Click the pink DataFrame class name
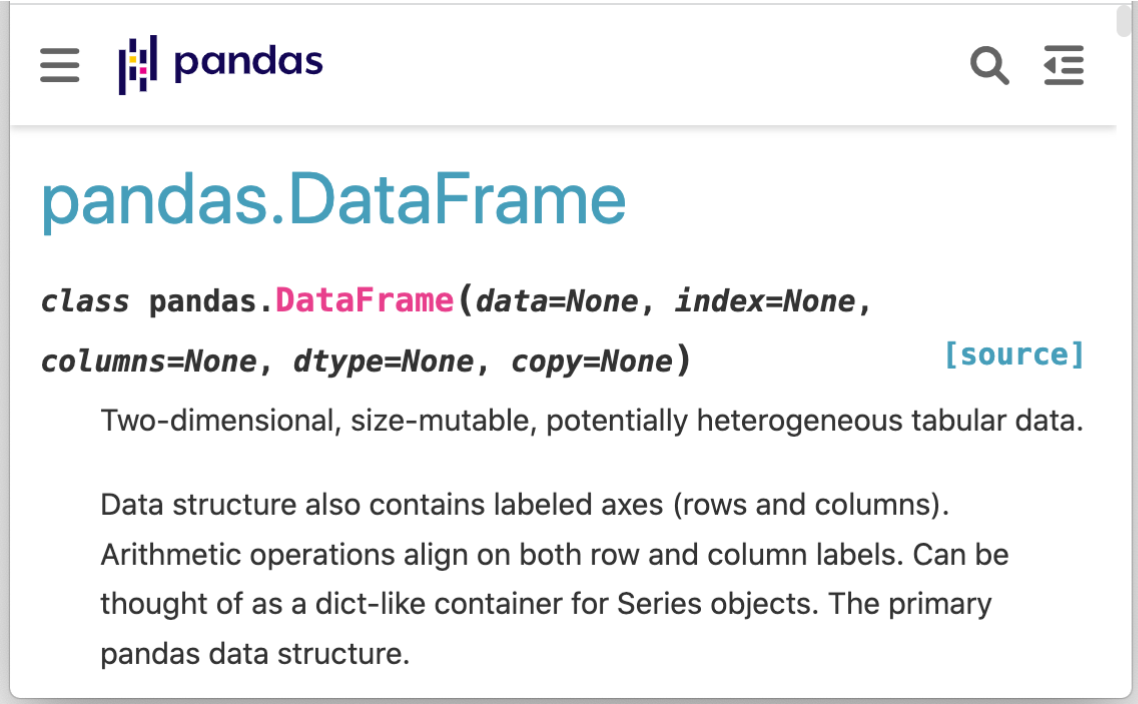This screenshot has height=704, width=1138. click(364, 301)
